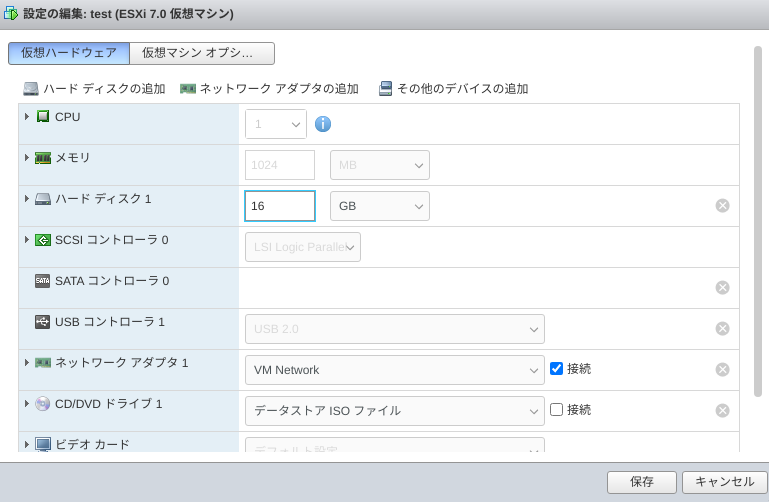
Task: Switch to the 仮想ハードウェア tab
Action: tap(69, 53)
